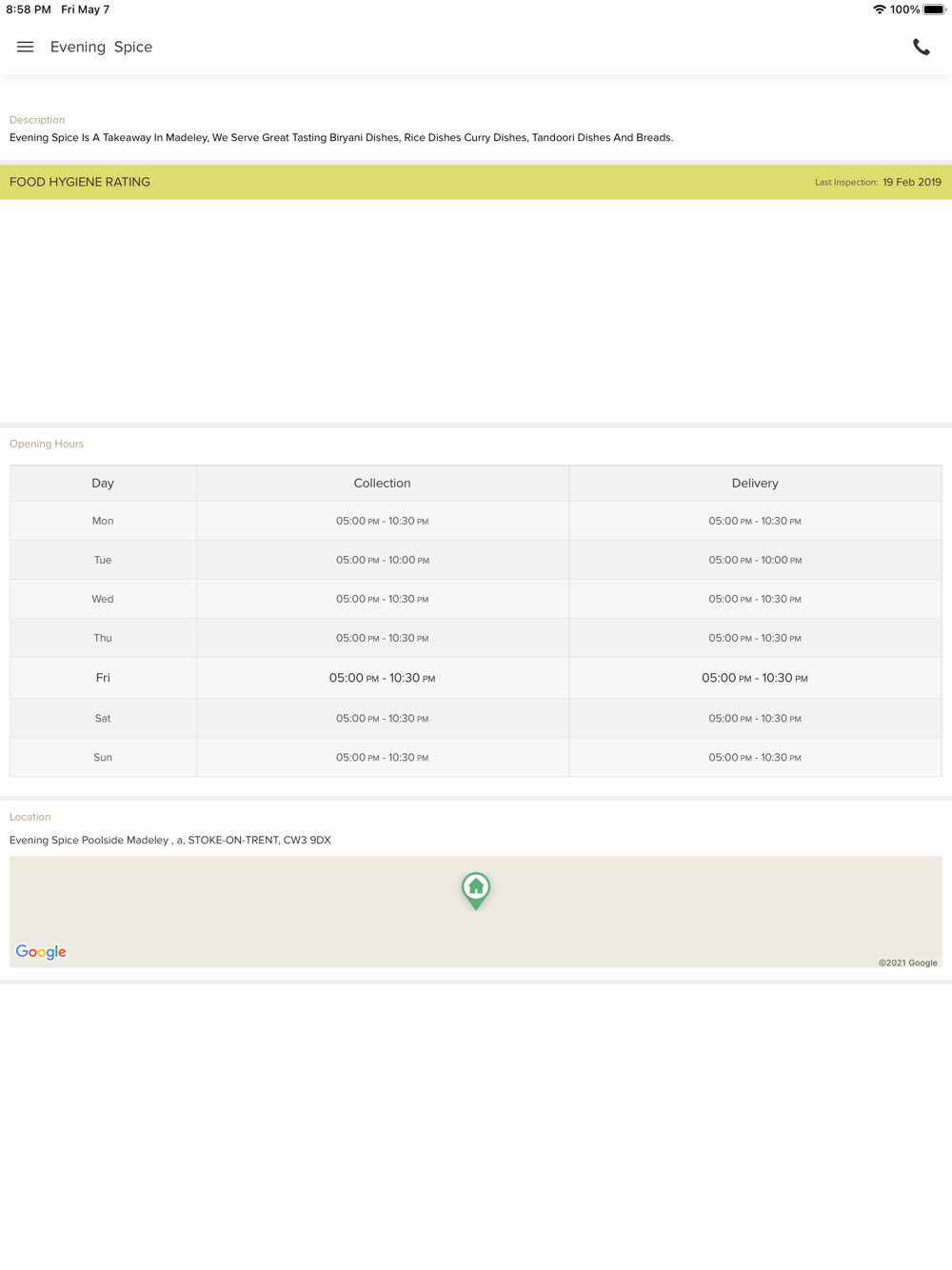Open the Google logo link on map

[41, 952]
